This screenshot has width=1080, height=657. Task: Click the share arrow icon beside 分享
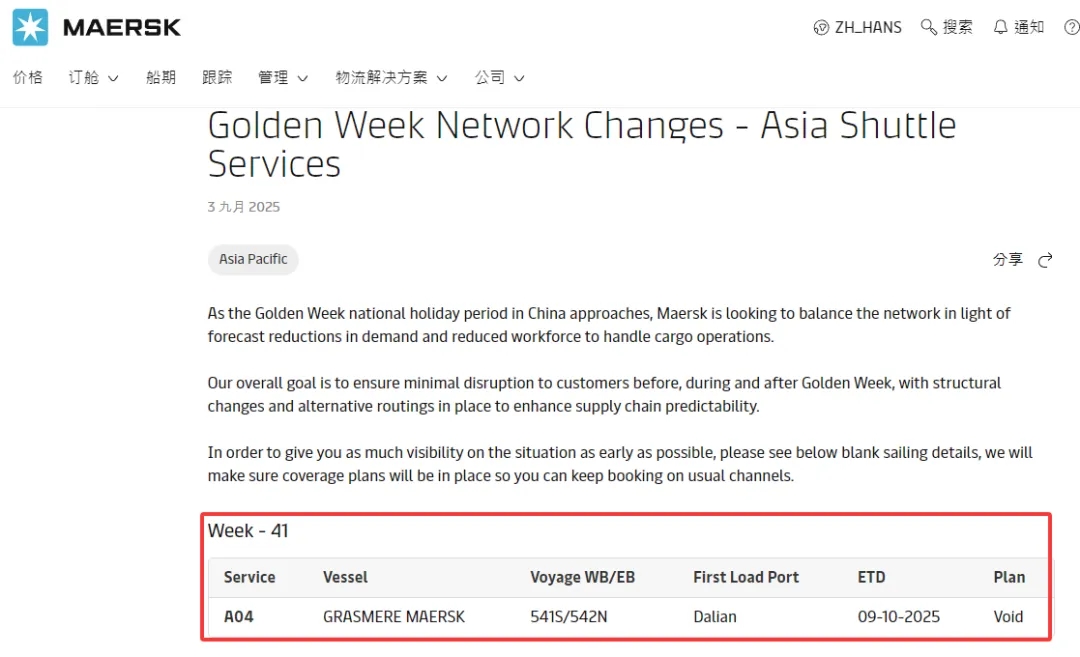1045,259
